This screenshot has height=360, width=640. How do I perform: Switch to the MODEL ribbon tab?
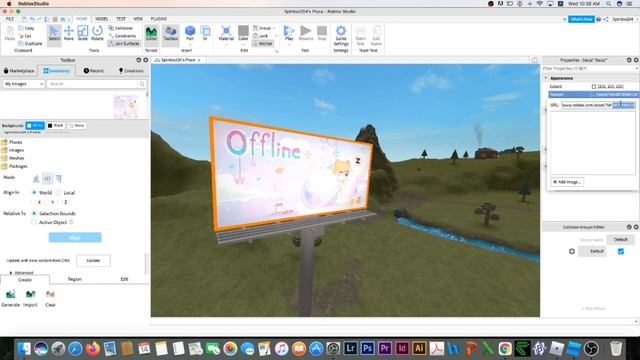(x=102, y=19)
